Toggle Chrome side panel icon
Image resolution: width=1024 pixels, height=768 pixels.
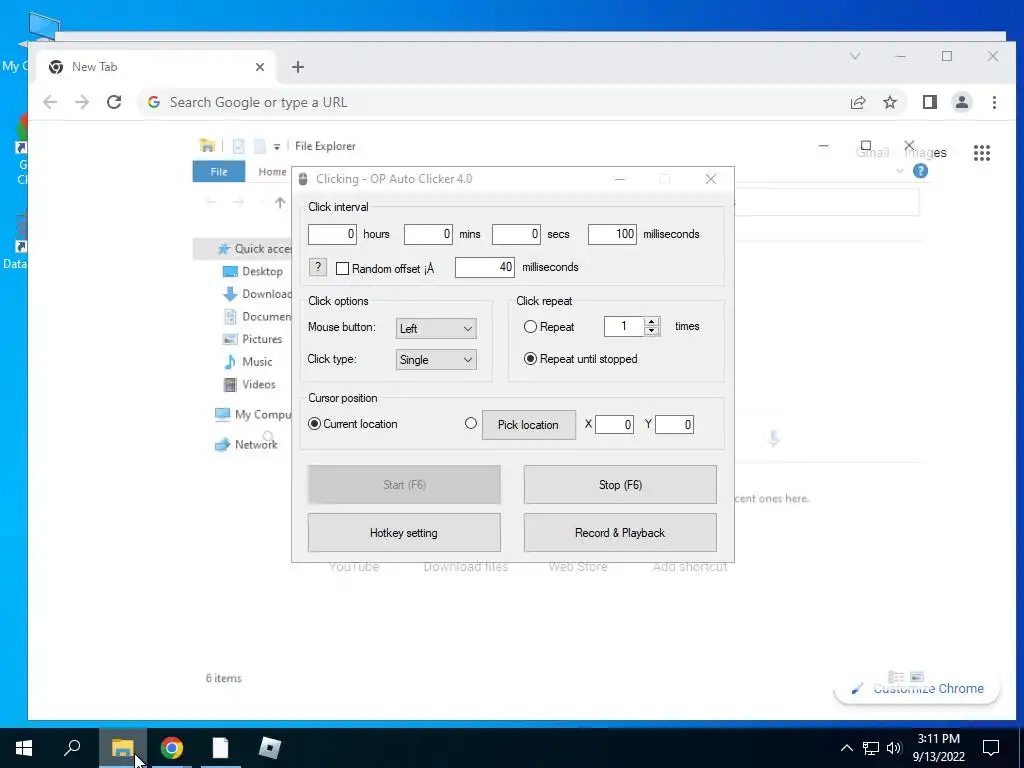[930, 102]
